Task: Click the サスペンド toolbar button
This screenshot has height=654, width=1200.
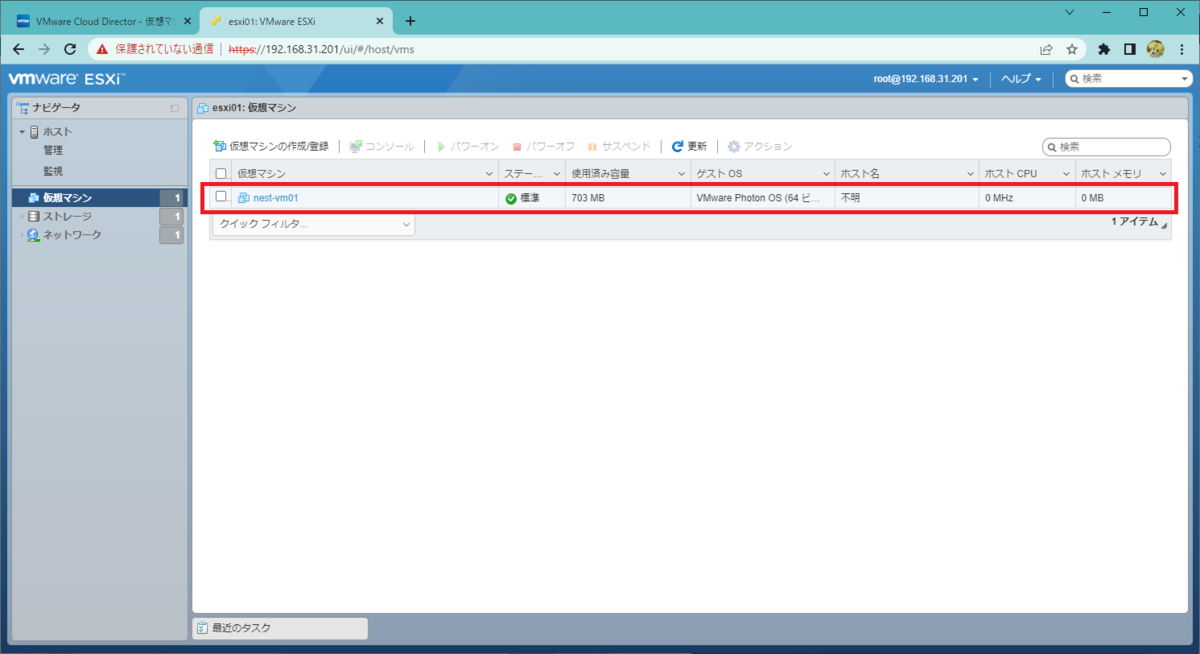Action: tap(619, 146)
